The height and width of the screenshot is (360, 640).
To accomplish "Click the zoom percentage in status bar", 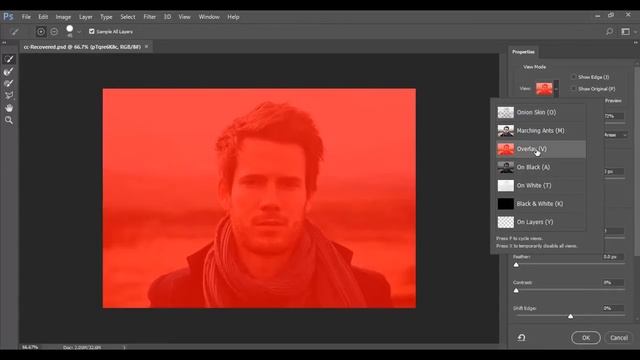I will [x=30, y=347].
